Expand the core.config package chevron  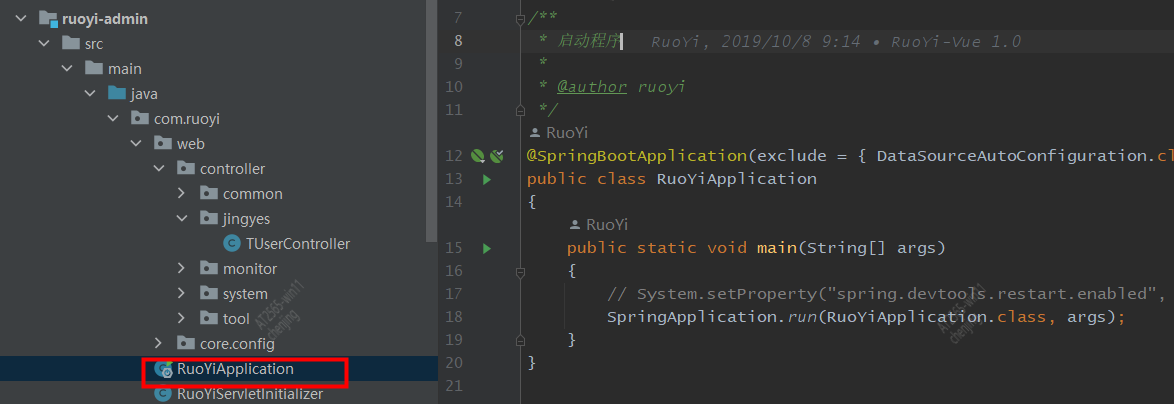coord(159,343)
